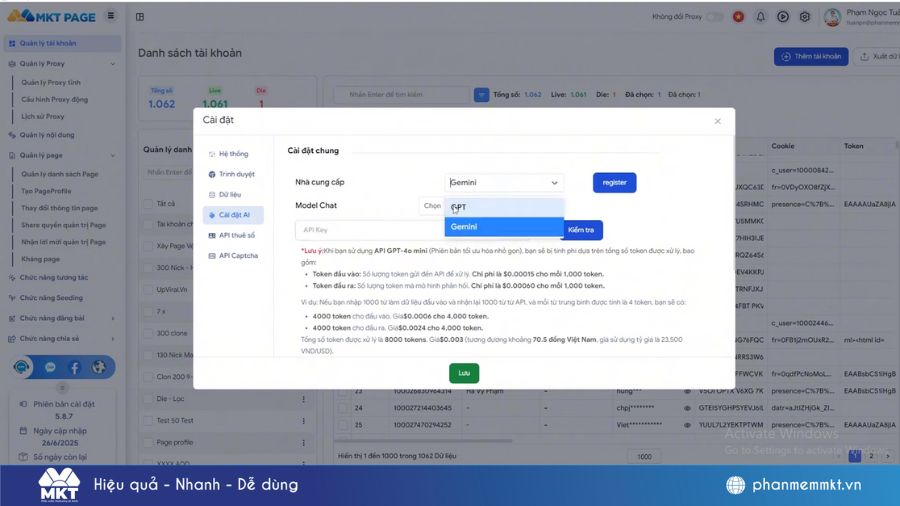Toggle checkbox for 300 clone group

[x=148, y=333]
